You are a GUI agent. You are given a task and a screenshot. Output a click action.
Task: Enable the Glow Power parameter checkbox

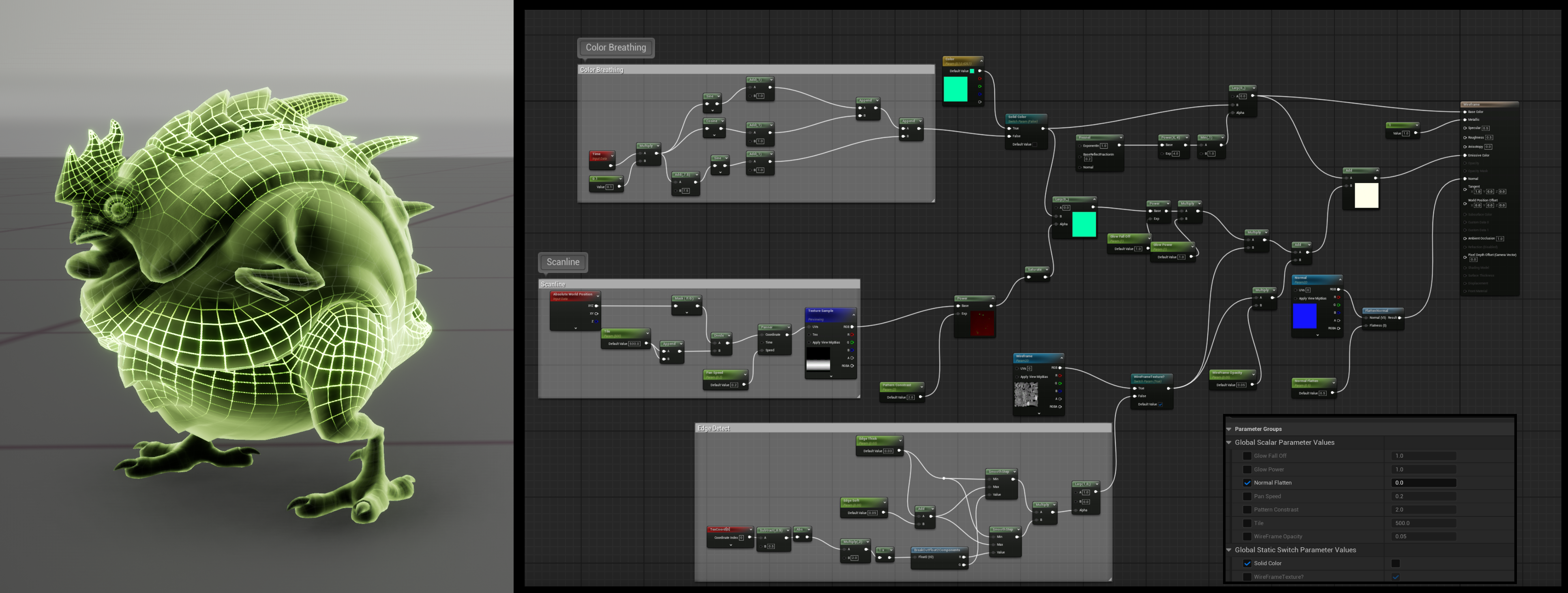click(x=1247, y=469)
